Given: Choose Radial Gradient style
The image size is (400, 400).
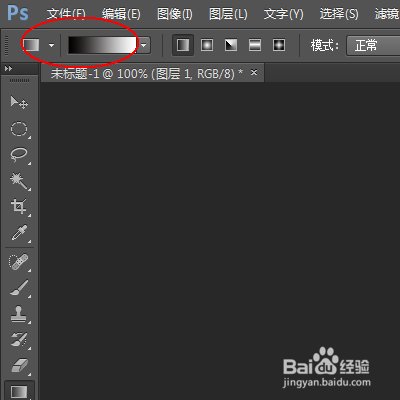Looking at the screenshot, I should [x=207, y=45].
